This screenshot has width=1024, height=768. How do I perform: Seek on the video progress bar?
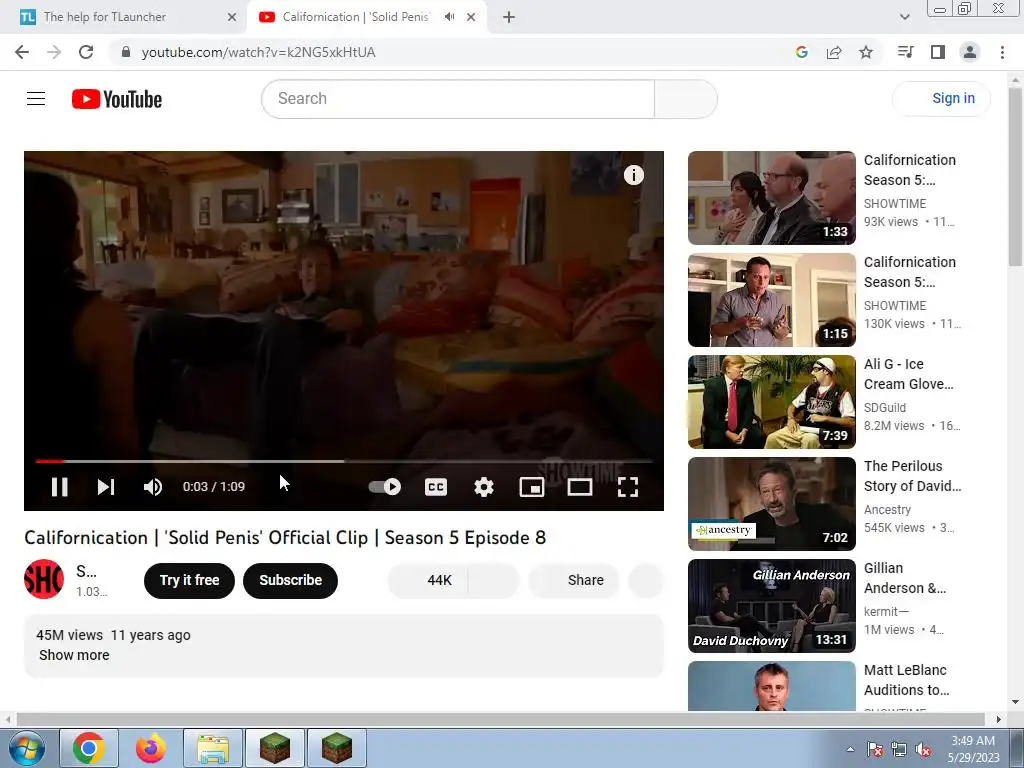[344, 461]
